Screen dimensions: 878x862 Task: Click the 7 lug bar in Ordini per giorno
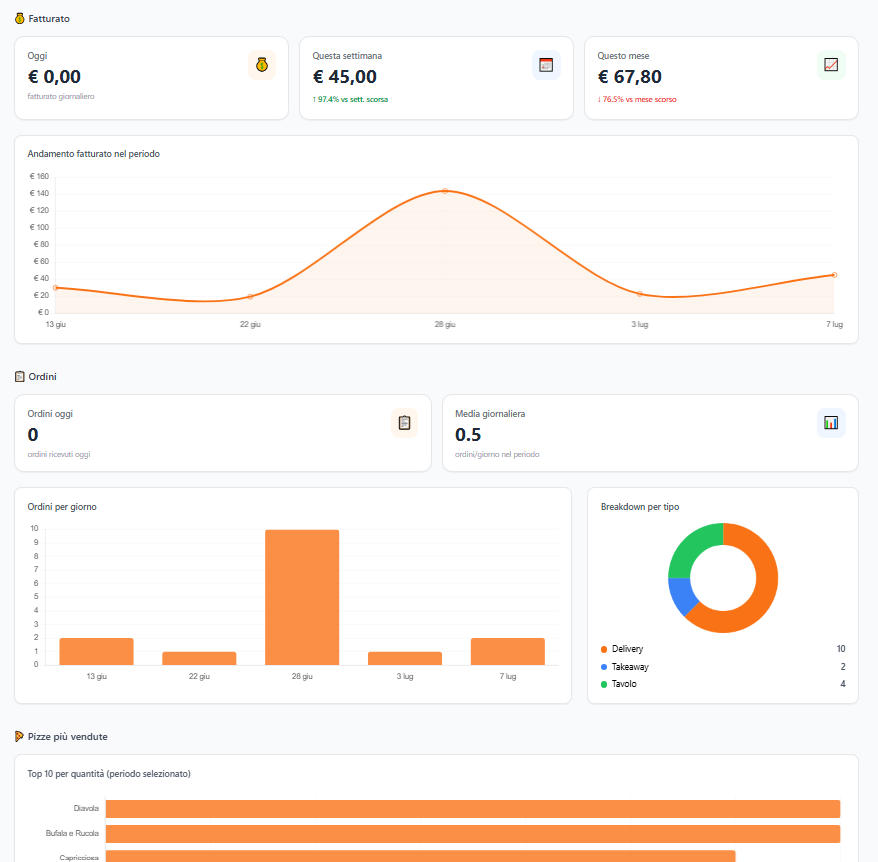[x=507, y=651]
